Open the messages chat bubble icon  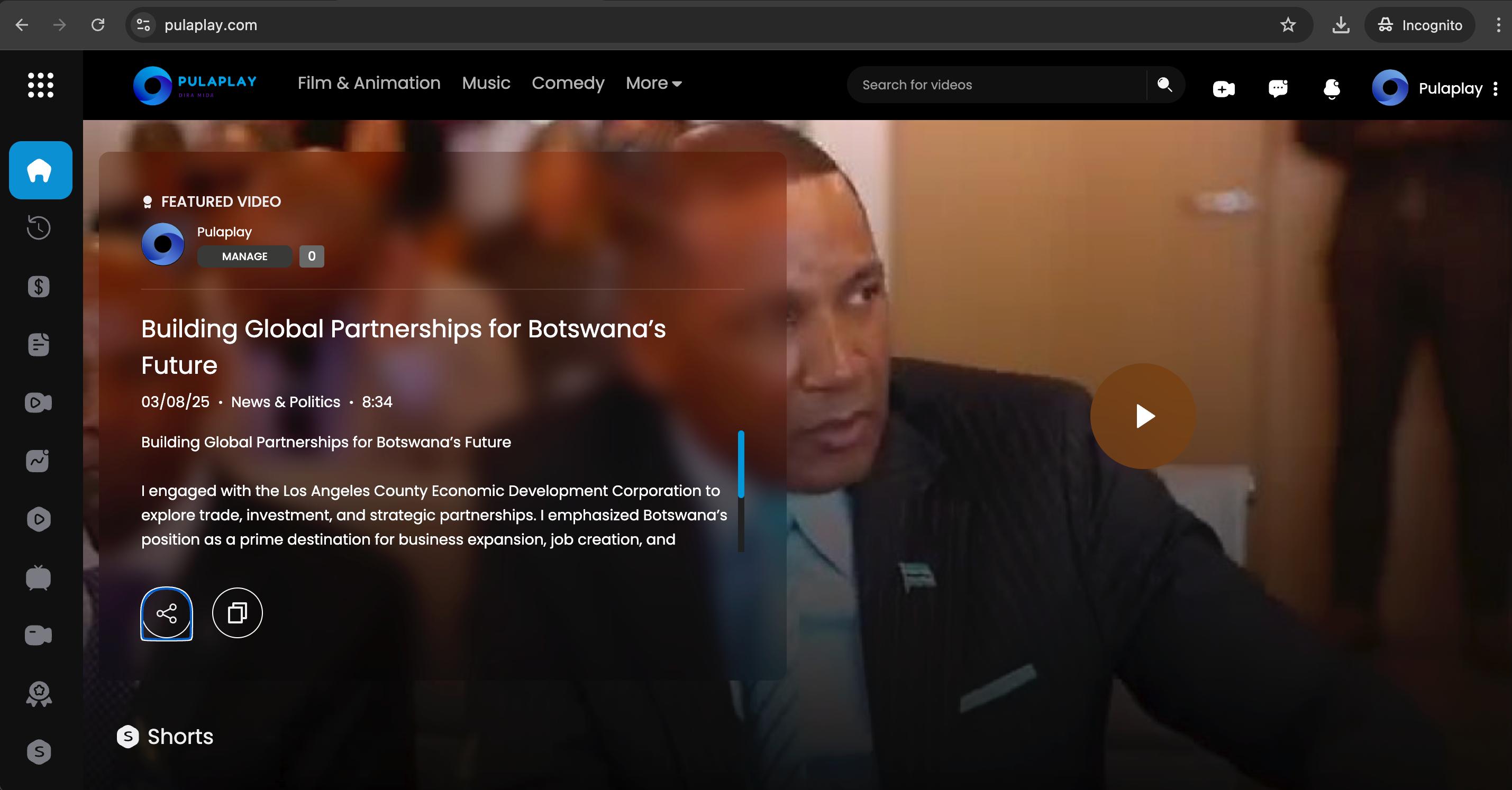[1278, 88]
